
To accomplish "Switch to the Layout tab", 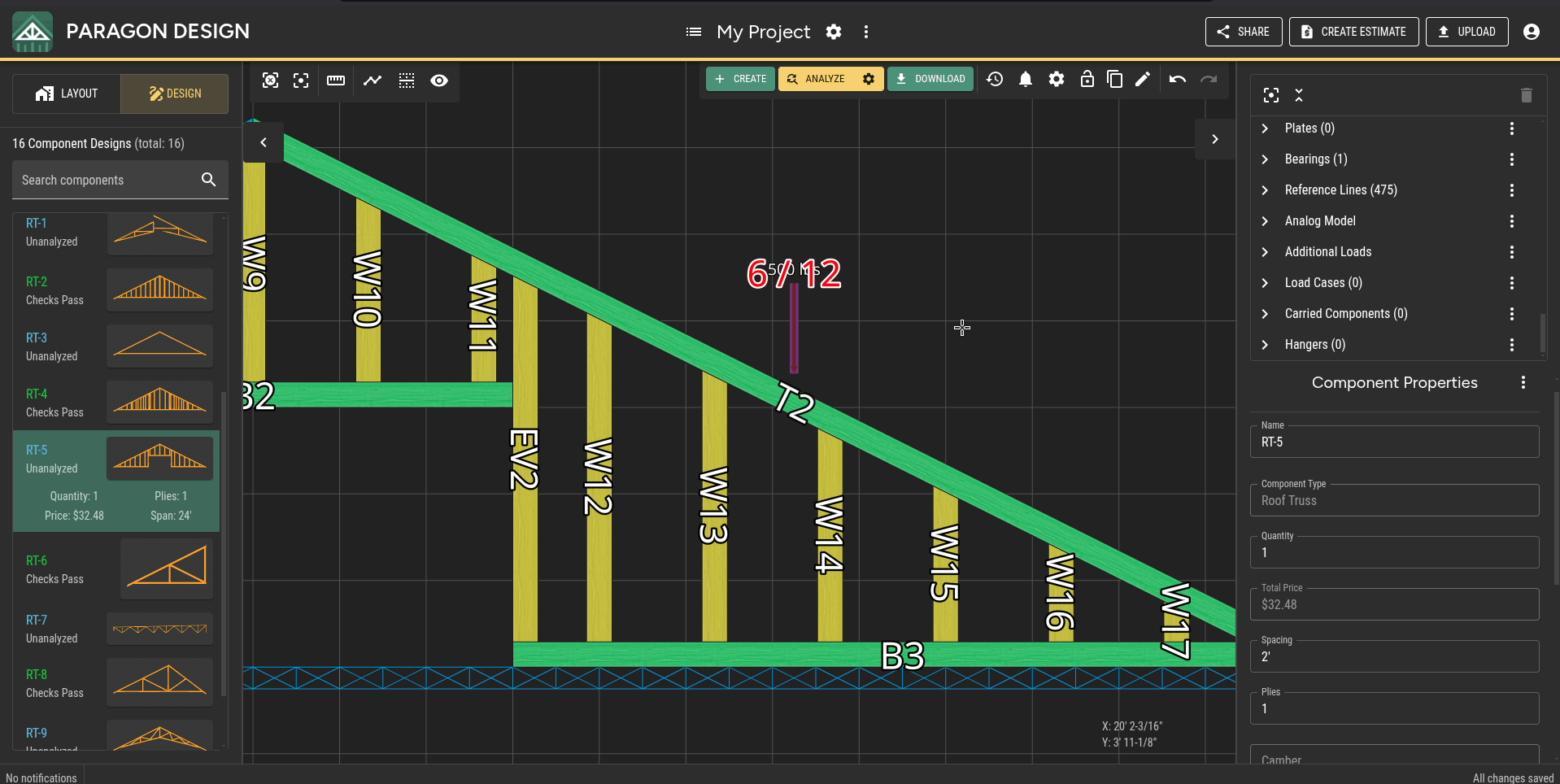I will [67, 94].
